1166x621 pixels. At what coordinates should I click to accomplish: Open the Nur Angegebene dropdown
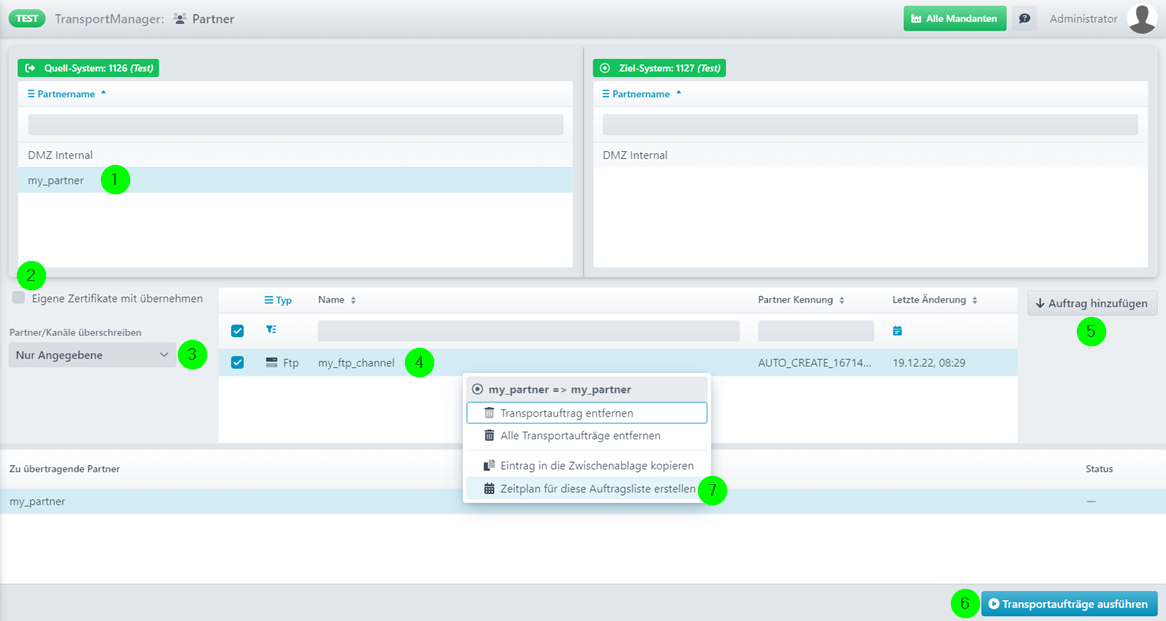click(92, 355)
